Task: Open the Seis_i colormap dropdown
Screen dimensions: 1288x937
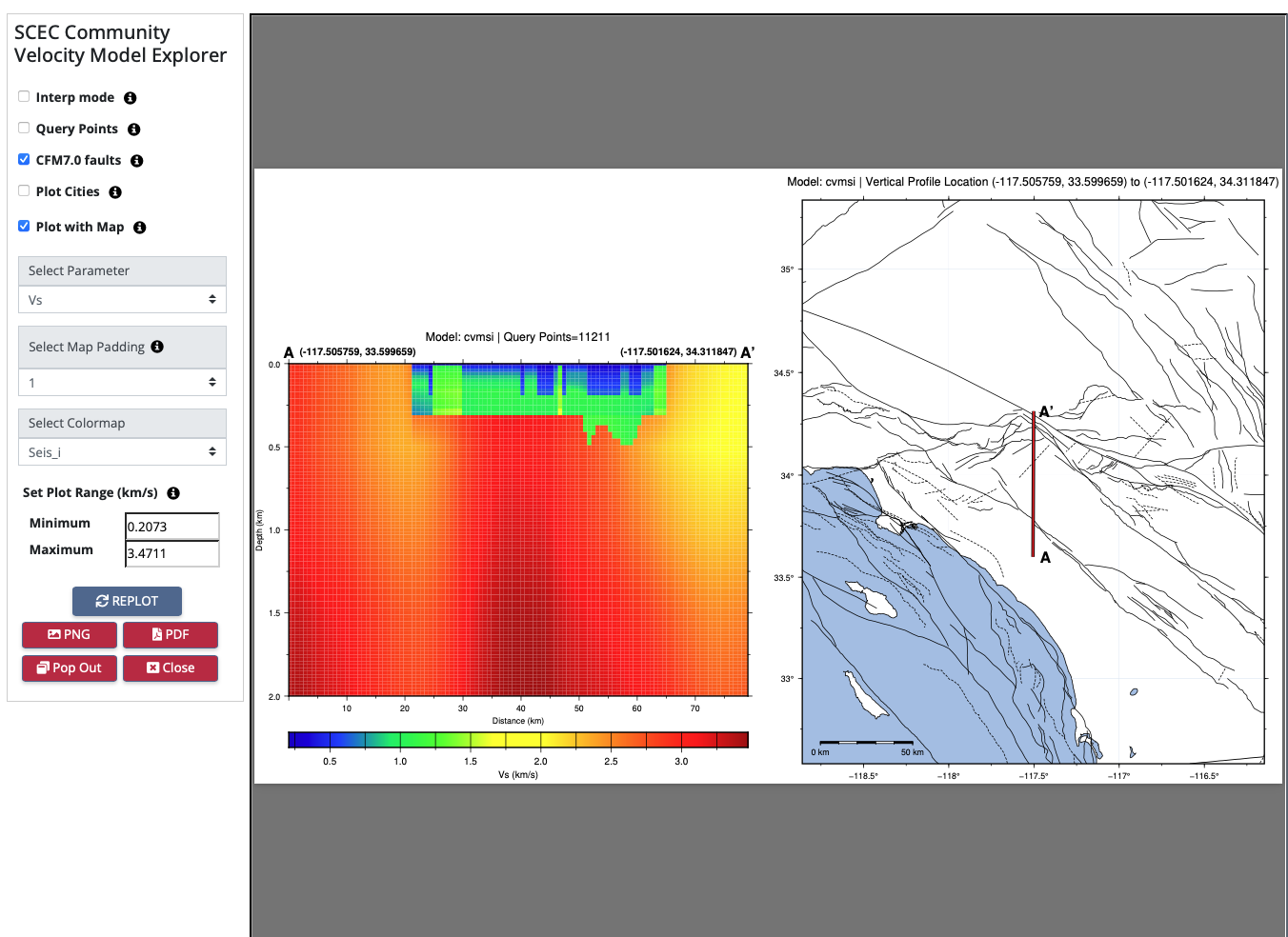Action: [122, 452]
